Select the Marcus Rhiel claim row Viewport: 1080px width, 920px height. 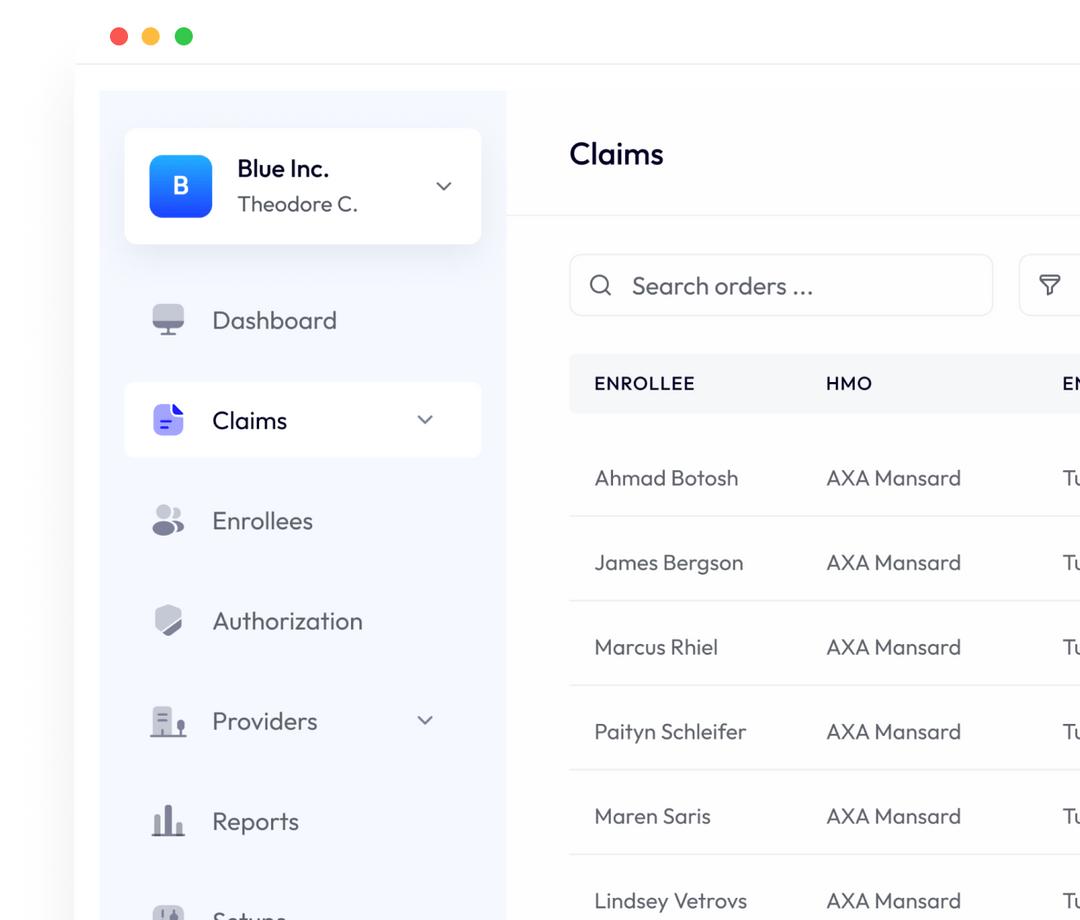pos(656,647)
